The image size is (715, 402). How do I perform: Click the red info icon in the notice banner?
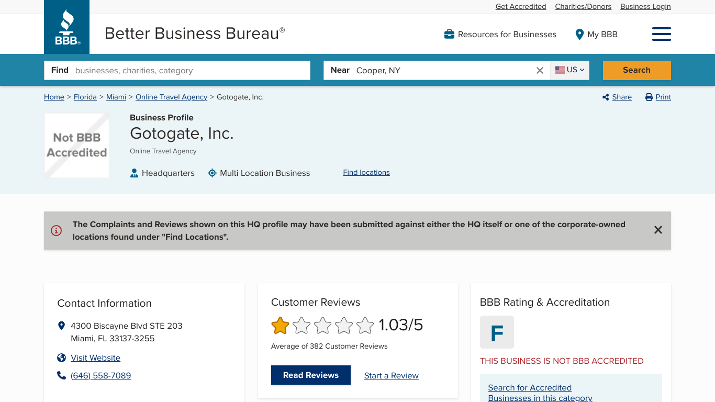click(x=56, y=231)
